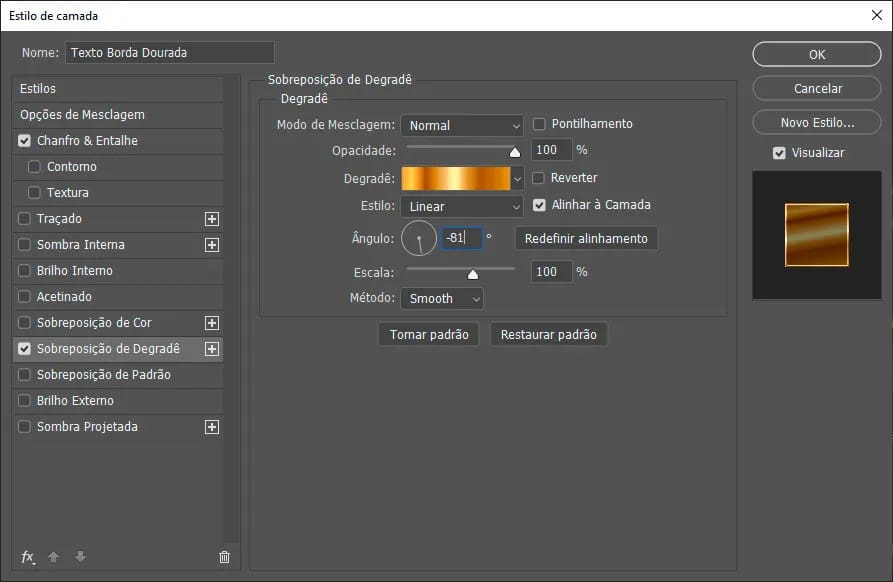Image resolution: width=893 pixels, height=582 pixels.
Task: Open the Estilo Linear dropdown
Action: [x=462, y=206]
